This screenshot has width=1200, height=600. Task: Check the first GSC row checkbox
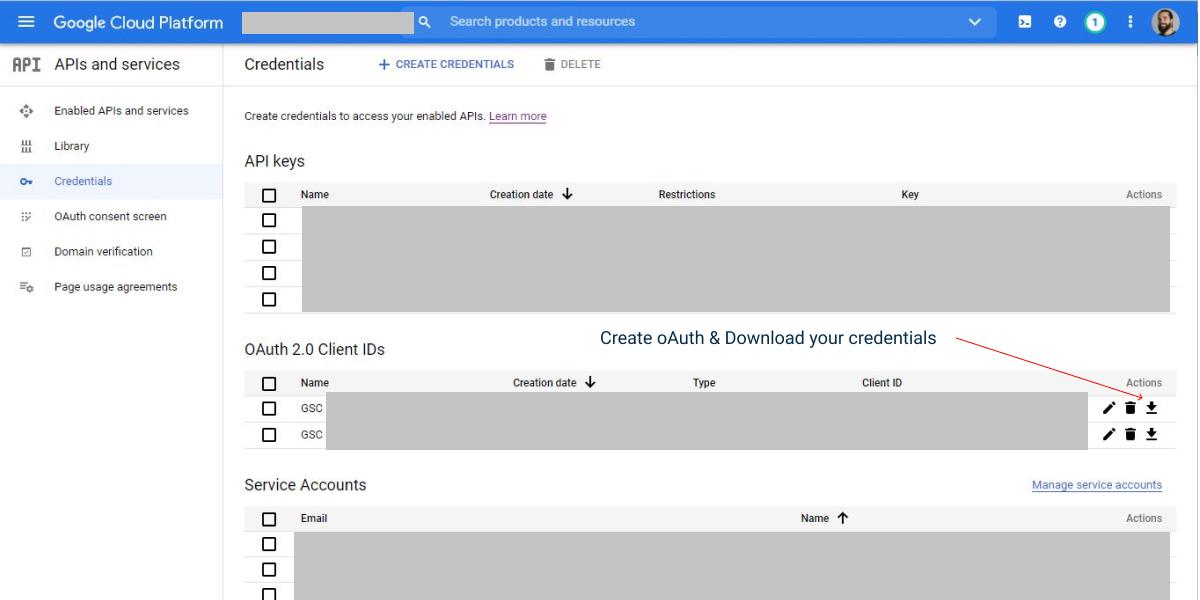pyautogui.click(x=269, y=408)
